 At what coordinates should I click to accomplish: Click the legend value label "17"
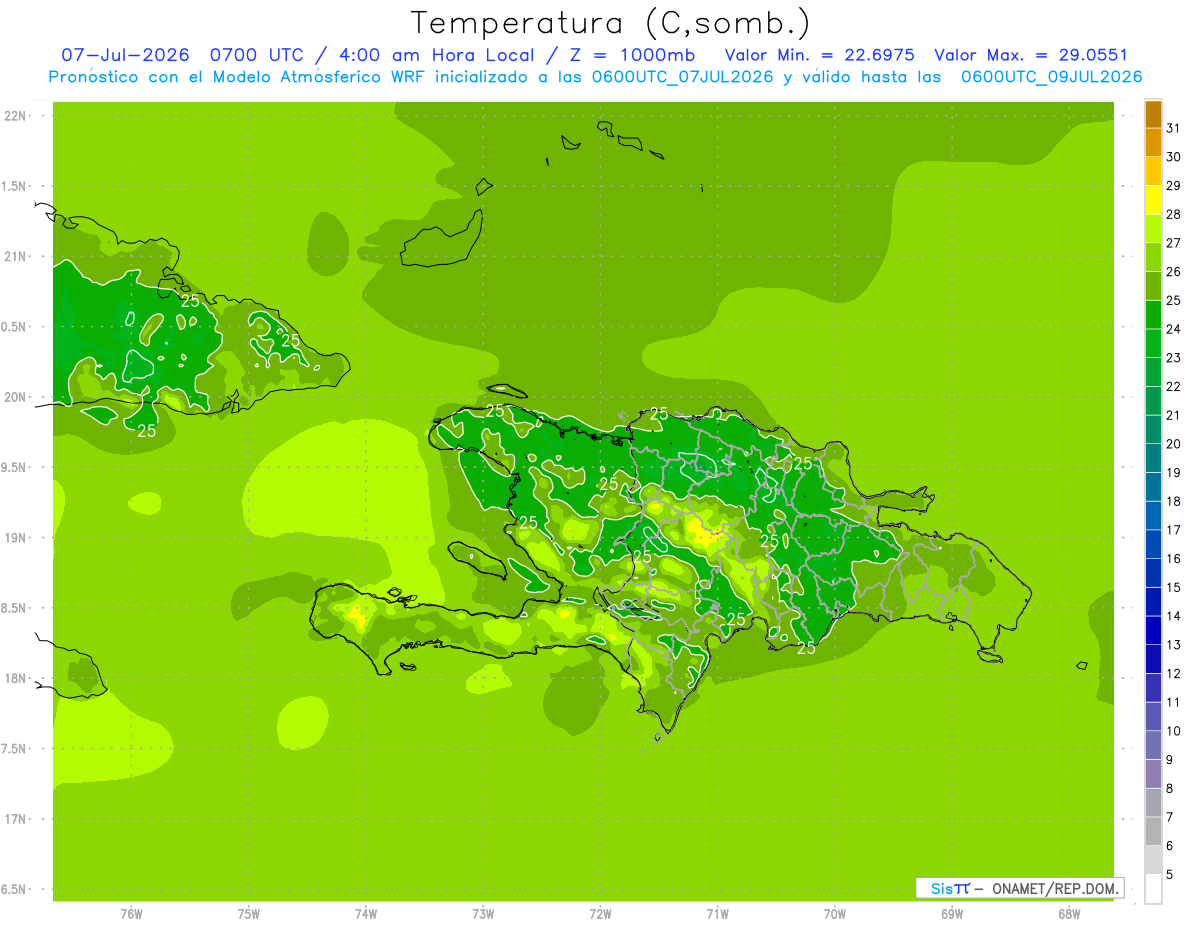click(1174, 530)
